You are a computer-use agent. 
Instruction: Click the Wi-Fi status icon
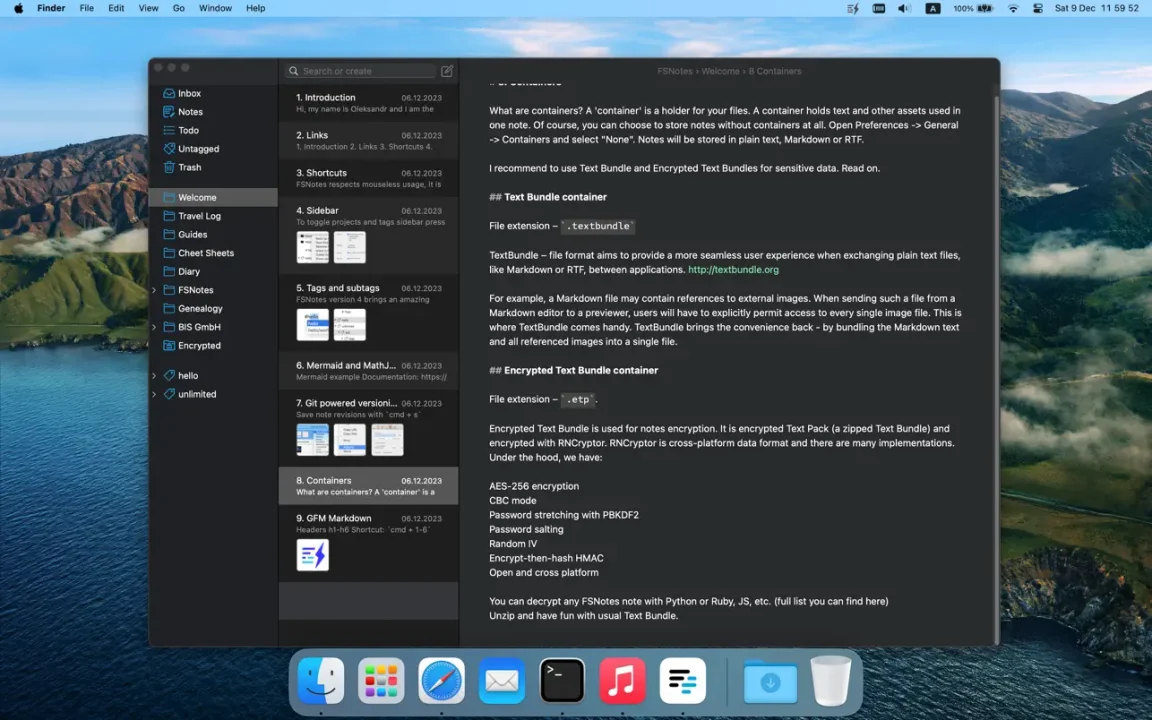point(1013,8)
